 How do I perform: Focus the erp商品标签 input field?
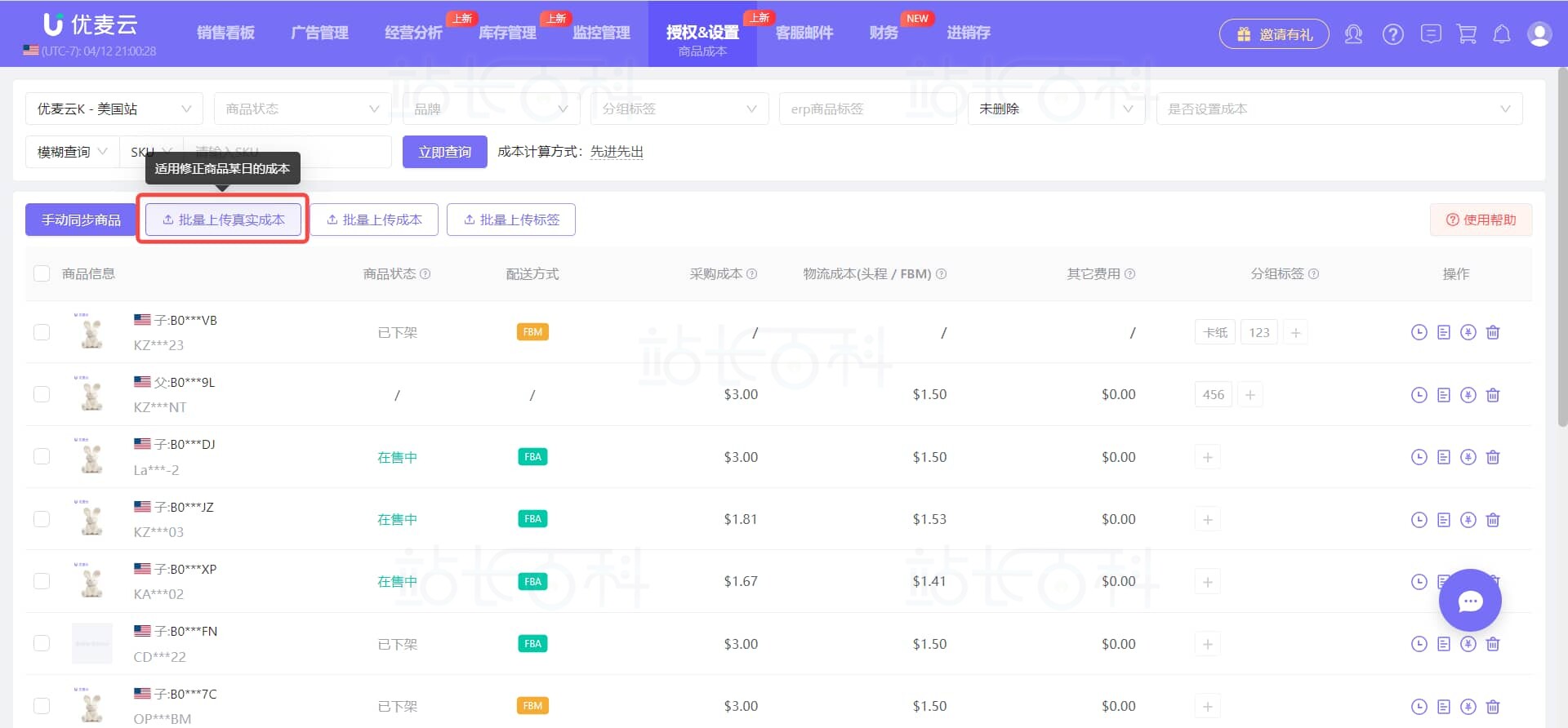tap(868, 109)
